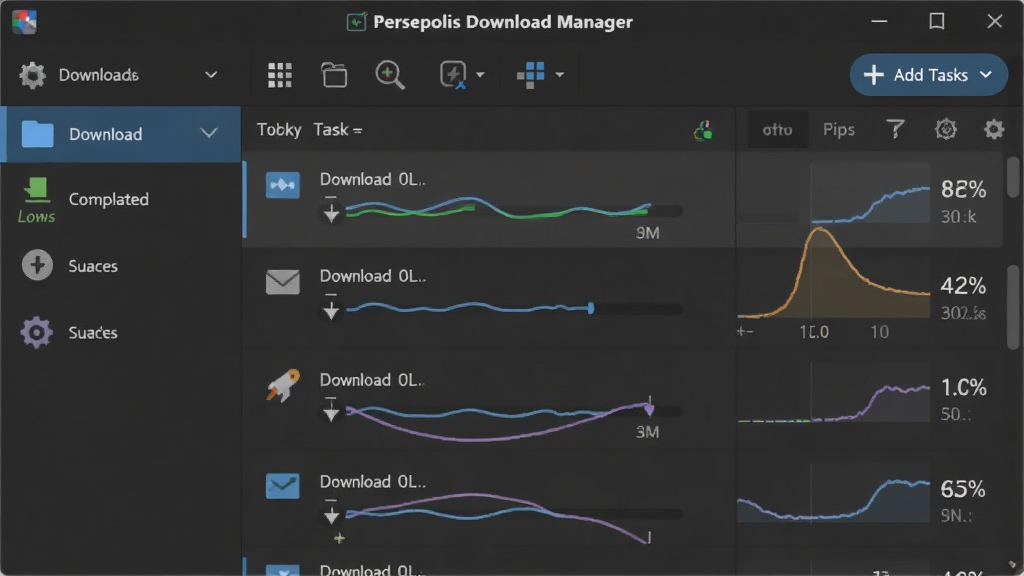Screen dimensions: 1024x576
Task: Click the down-arrow icon in the 42% download row
Action: pyautogui.click(x=331, y=307)
